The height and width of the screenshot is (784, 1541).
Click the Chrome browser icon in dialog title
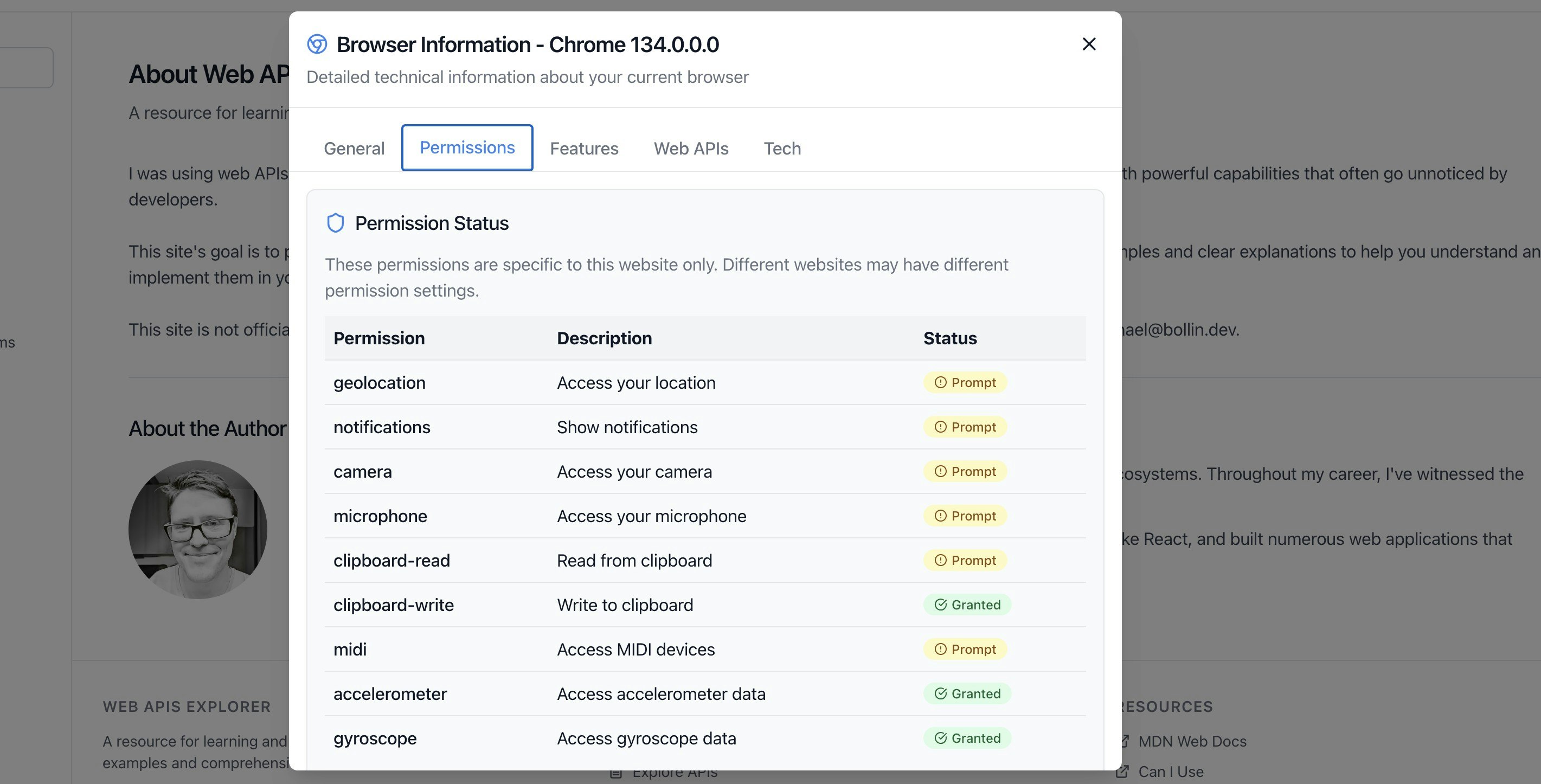317,44
